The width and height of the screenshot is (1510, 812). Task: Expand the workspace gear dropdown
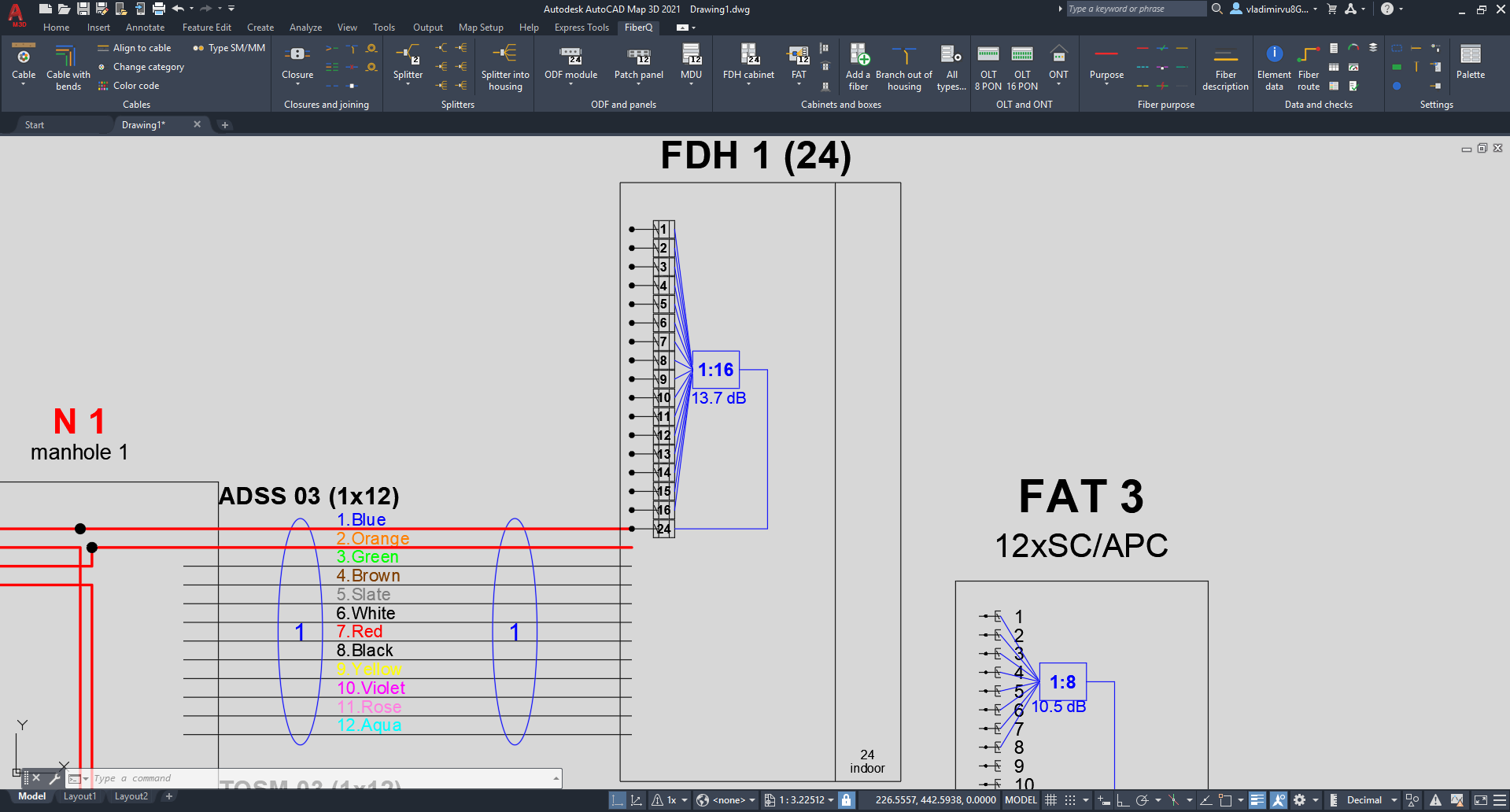point(1315,800)
